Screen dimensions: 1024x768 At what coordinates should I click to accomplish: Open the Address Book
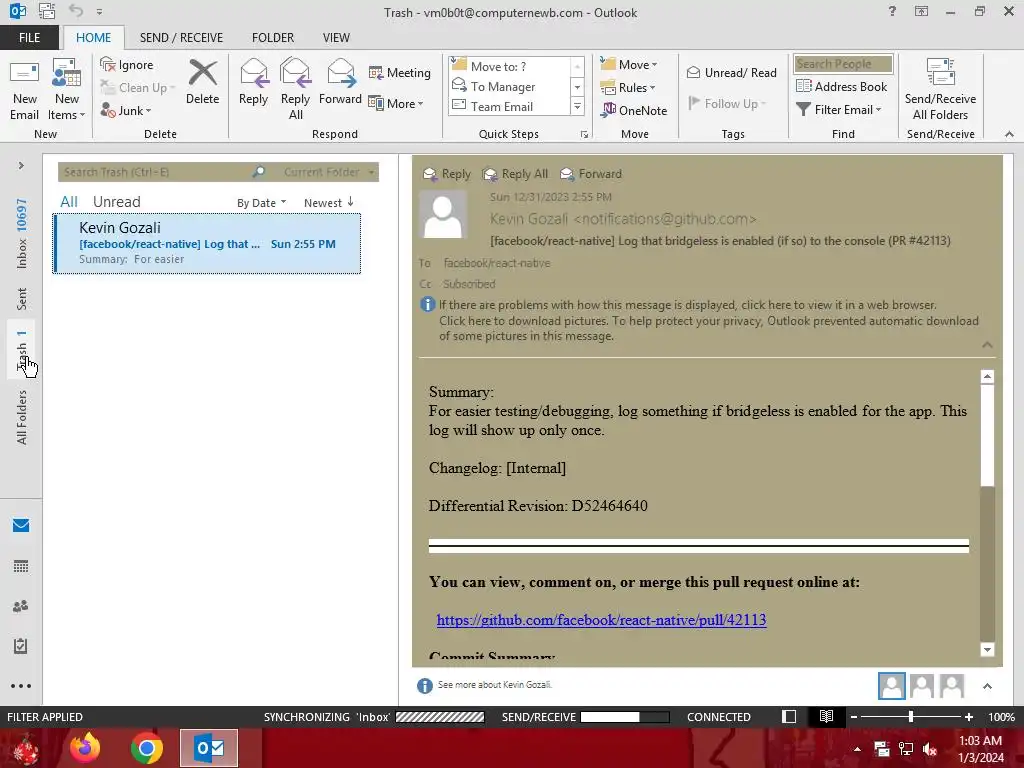(841, 86)
